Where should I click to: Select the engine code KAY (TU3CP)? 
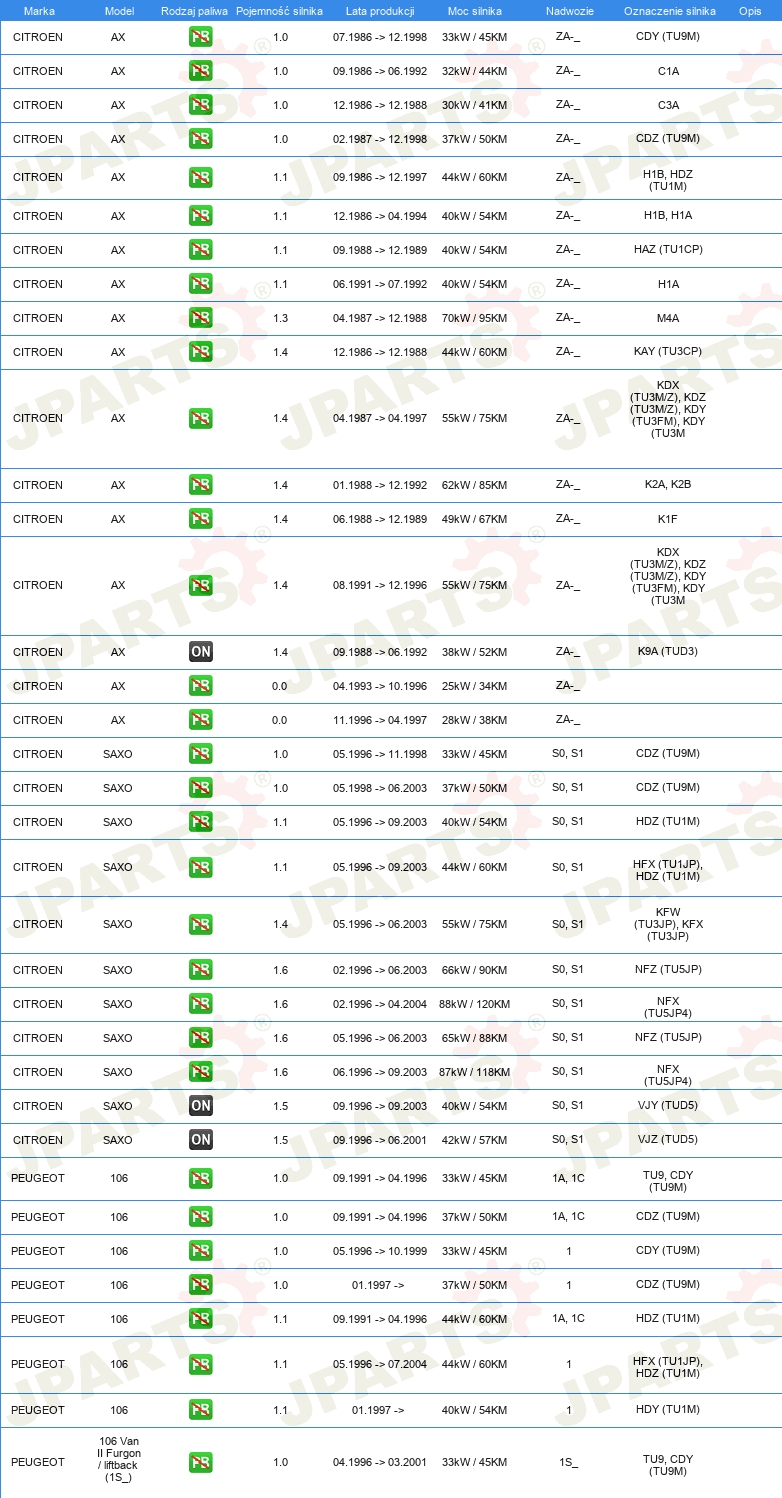pos(668,352)
